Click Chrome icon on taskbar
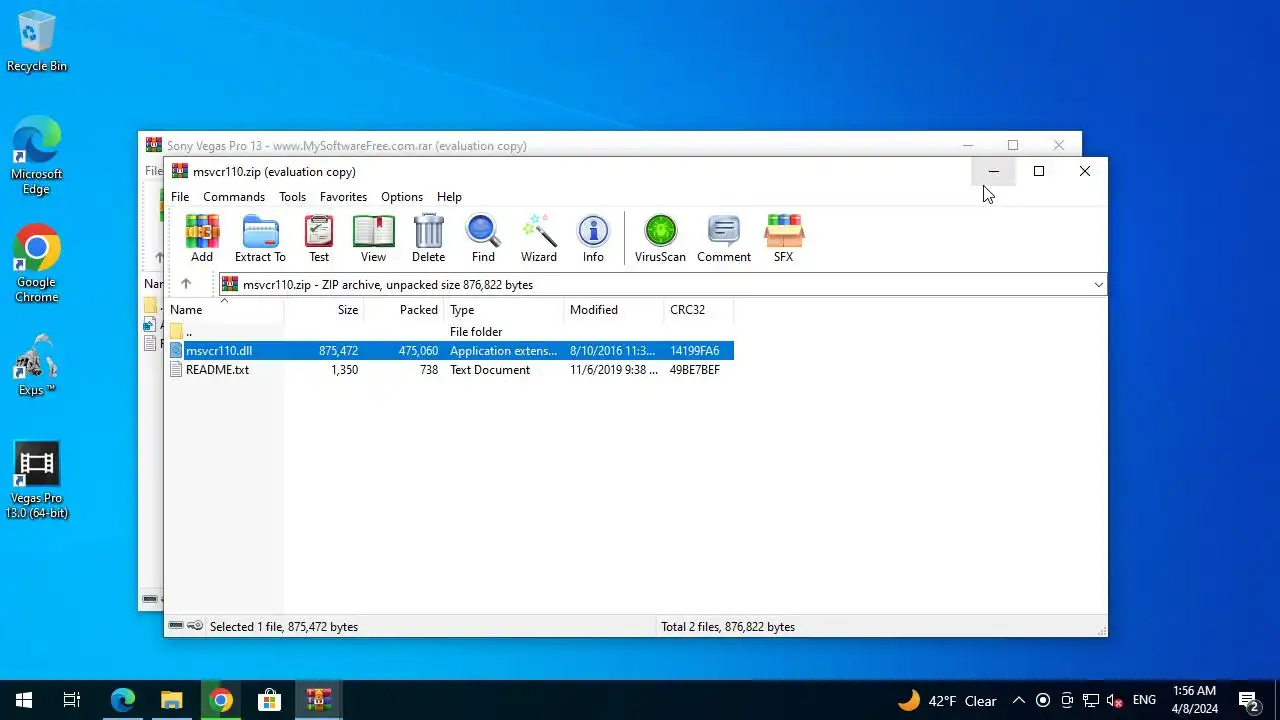The image size is (1280, 720). (x=221, y=700)
